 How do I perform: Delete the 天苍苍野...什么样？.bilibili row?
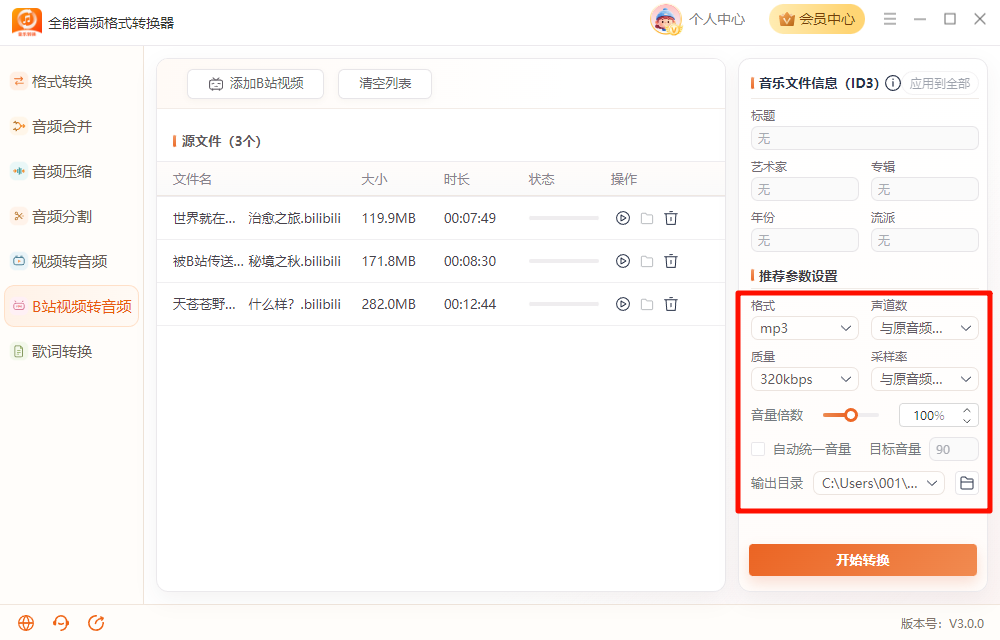[671, 304]
